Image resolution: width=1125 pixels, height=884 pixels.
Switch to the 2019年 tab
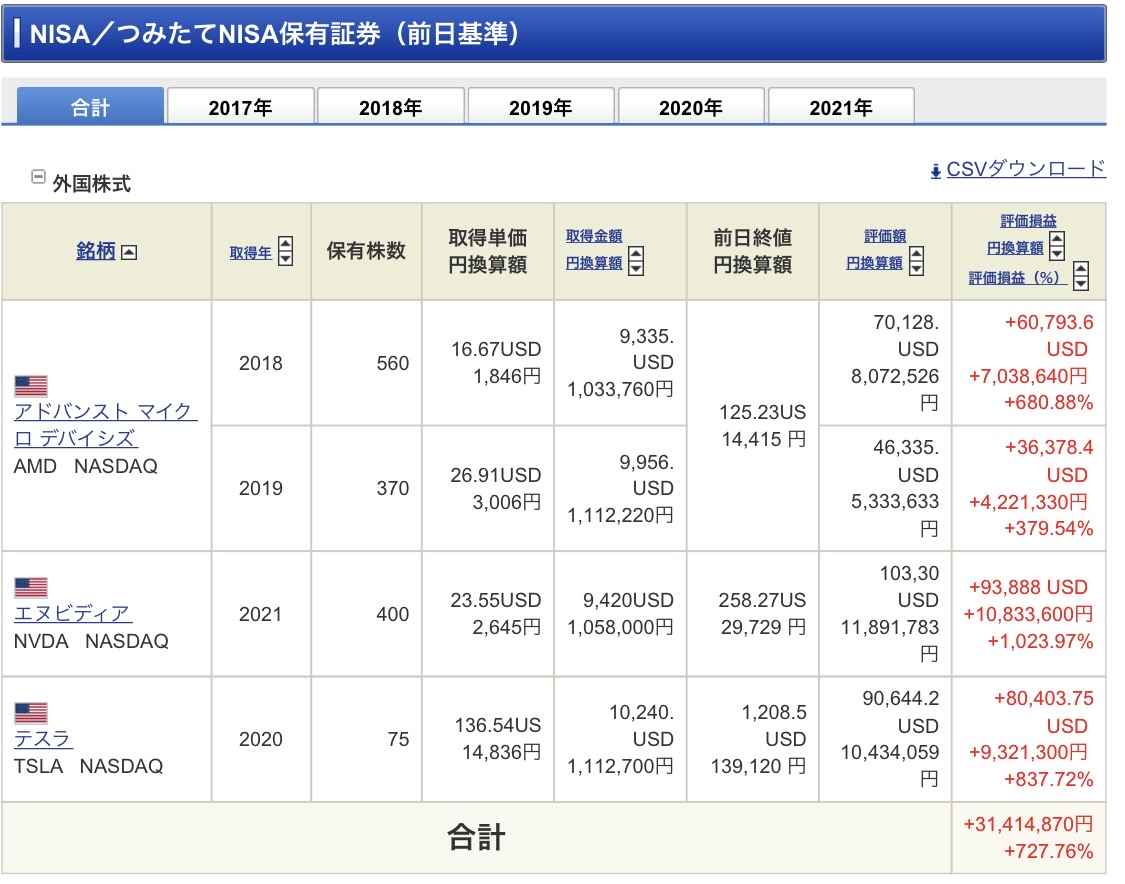pyautogui.click(x=540, y=107)
